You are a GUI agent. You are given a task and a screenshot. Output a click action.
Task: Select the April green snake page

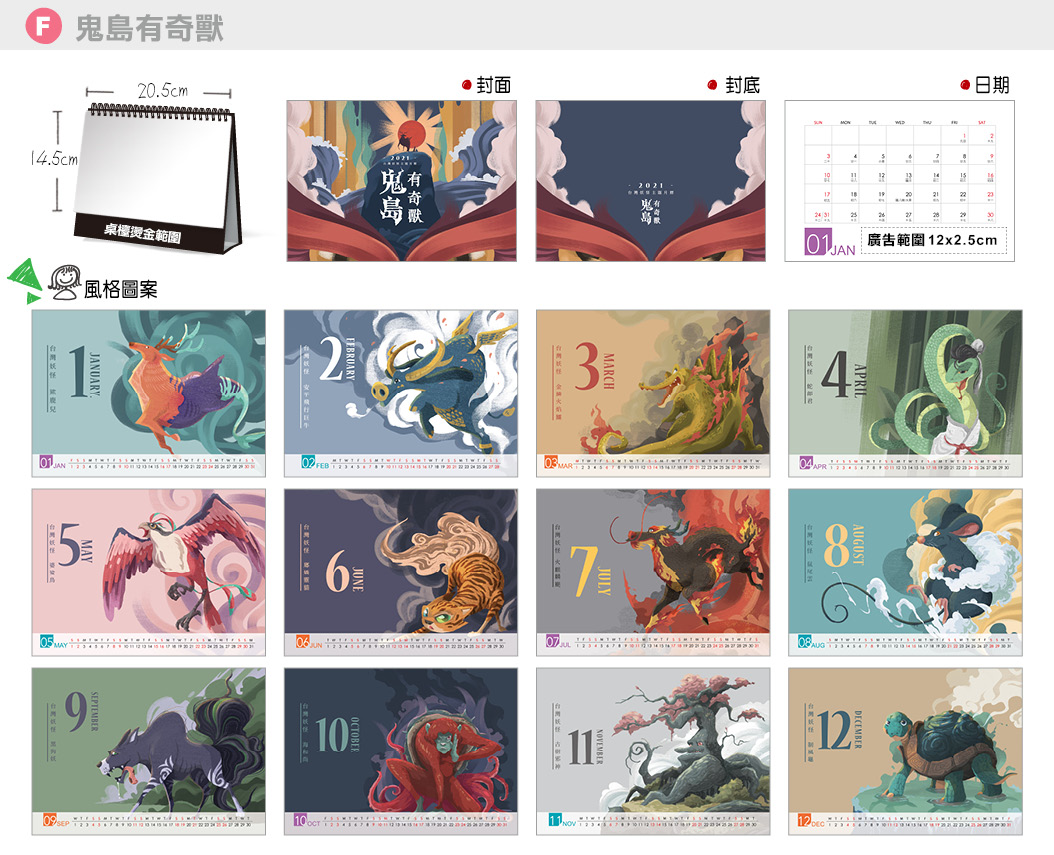pos(905,393)
